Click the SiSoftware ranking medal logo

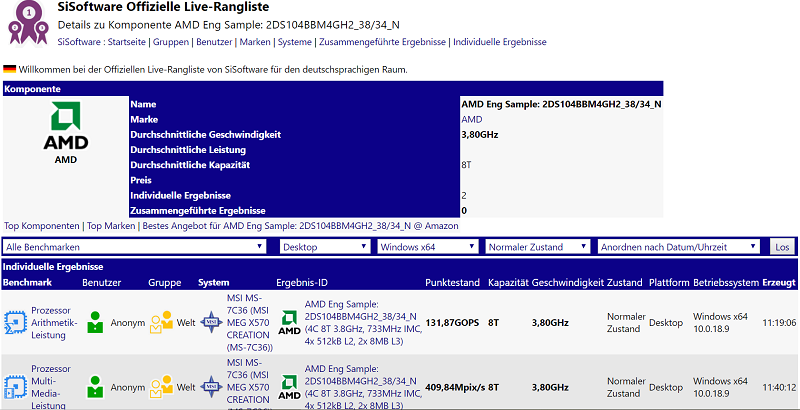pyautogui.click(x=28, y=24)
